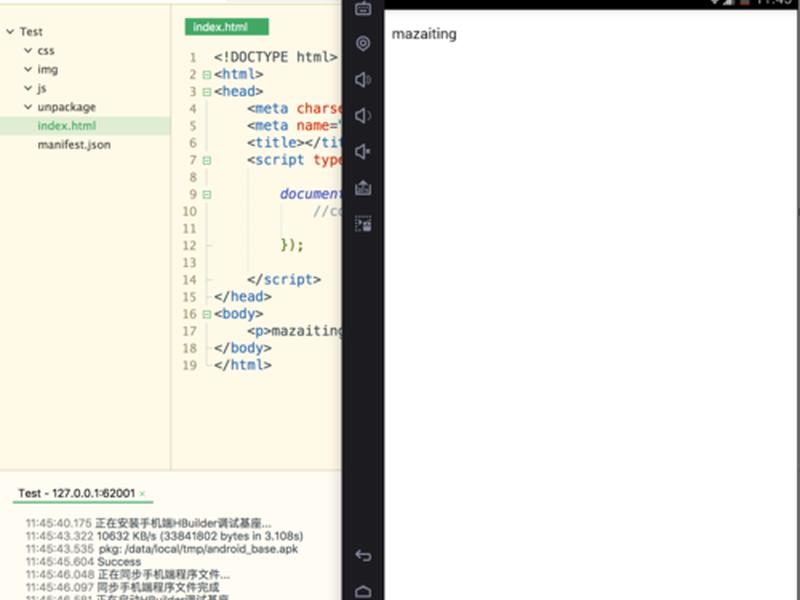This screenshot has width=800, height=600.
Task: Click the <title> tag on line 6
Action: pyautogui.click(x=294, y=143)
